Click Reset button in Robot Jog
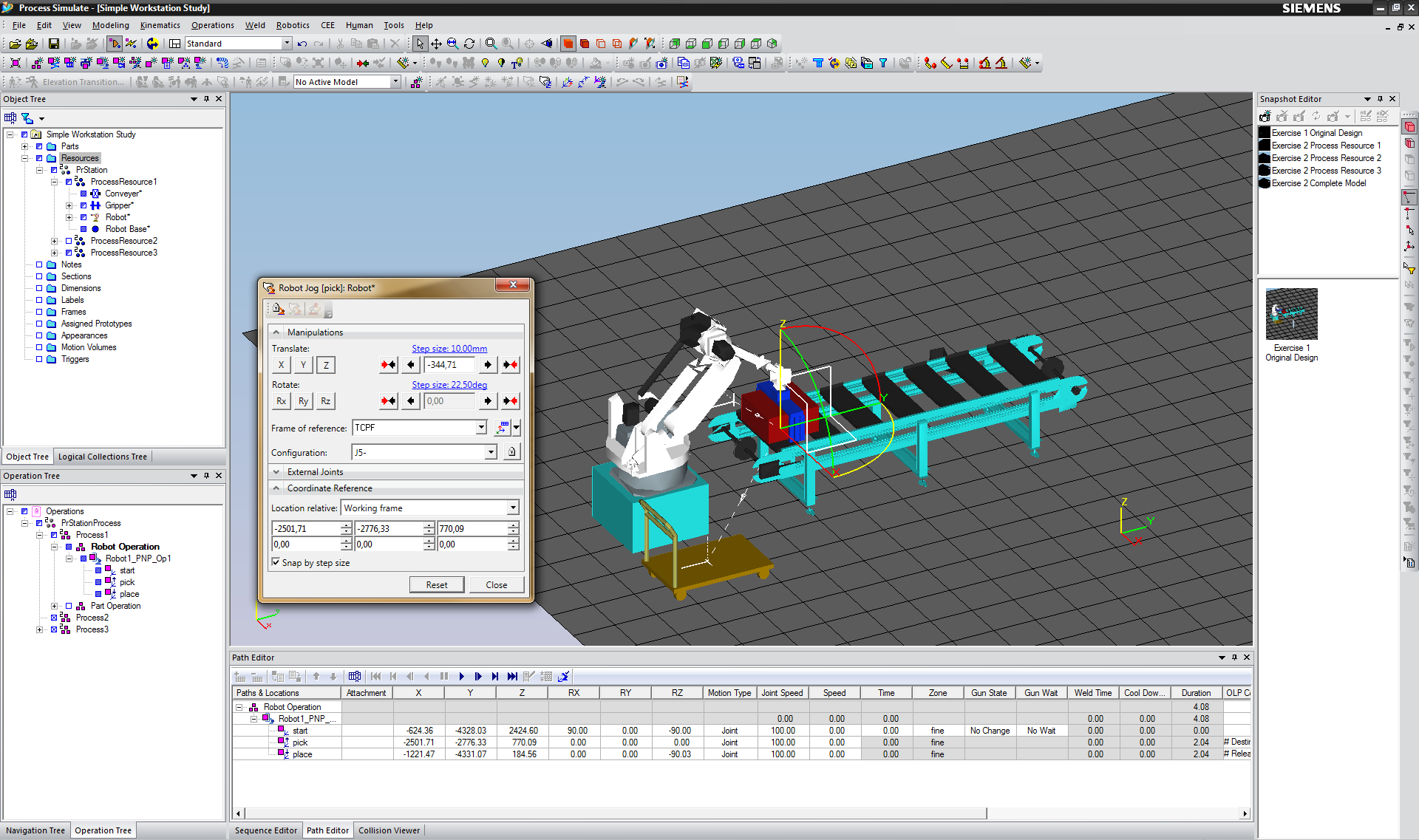Image resolution: width=1419 pixels, height=840 pixels. (437, 584)
